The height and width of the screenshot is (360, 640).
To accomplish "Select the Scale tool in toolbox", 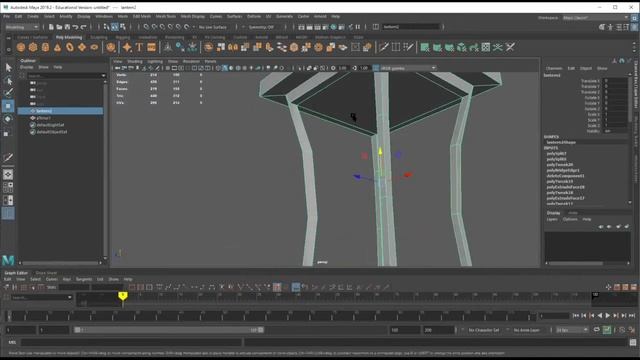I will point(8,133).
